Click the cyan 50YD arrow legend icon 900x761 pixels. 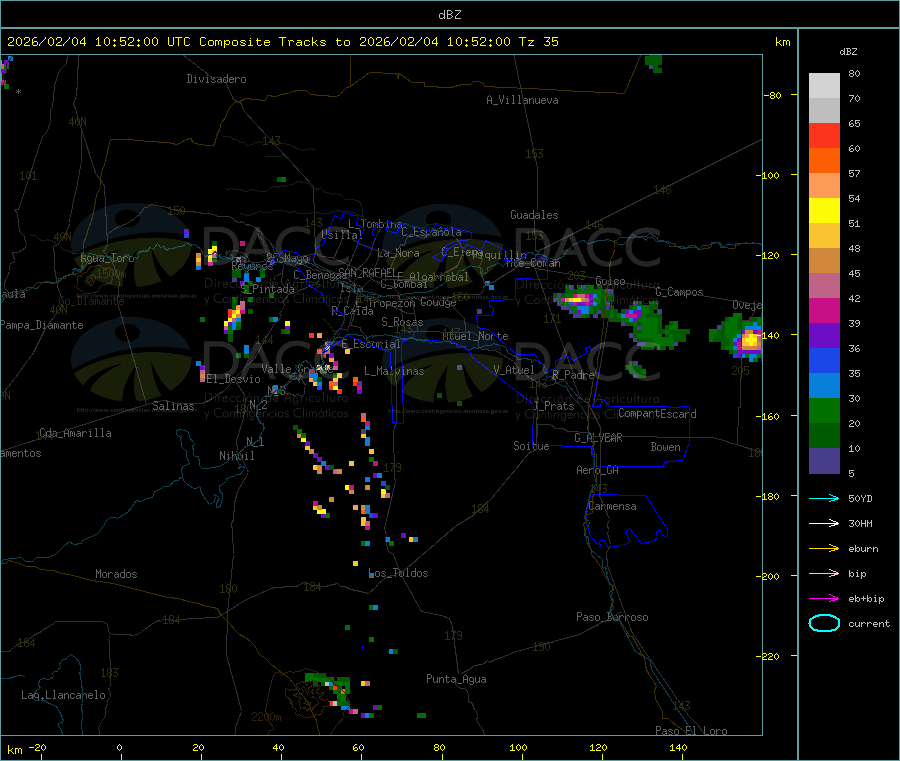(824, 498)
